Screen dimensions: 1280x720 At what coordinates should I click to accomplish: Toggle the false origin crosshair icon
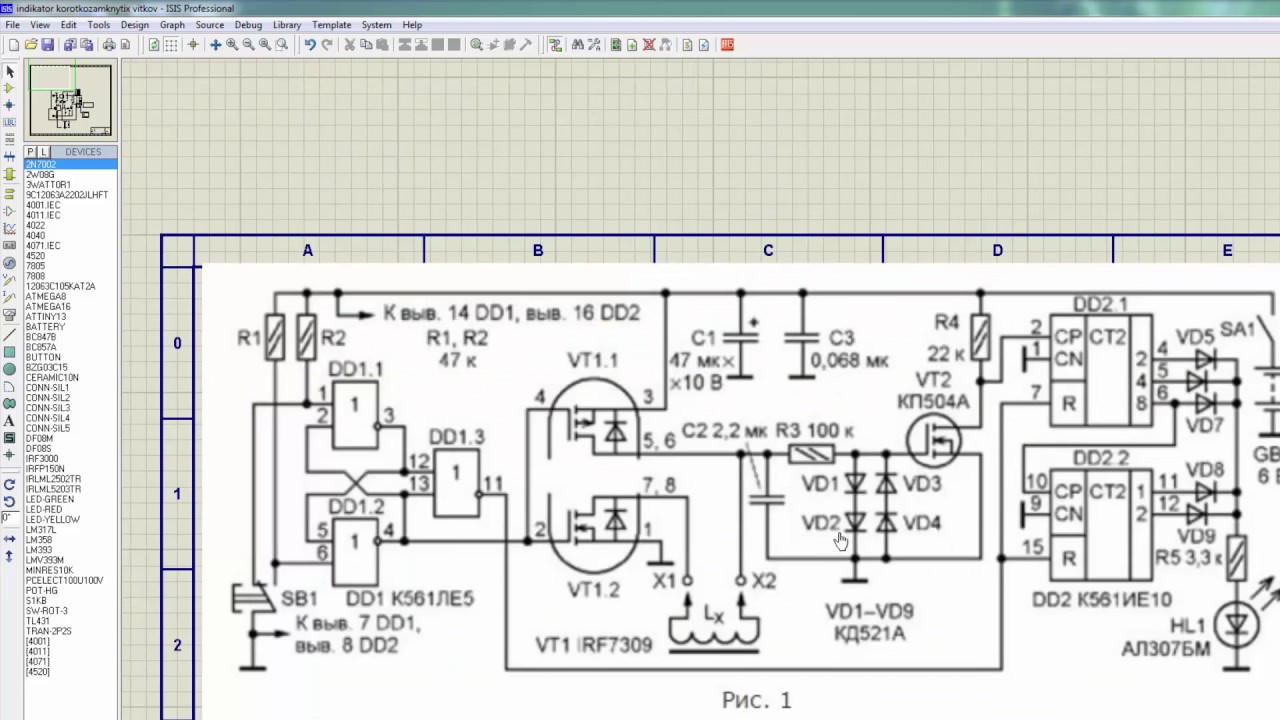[194, 45]
